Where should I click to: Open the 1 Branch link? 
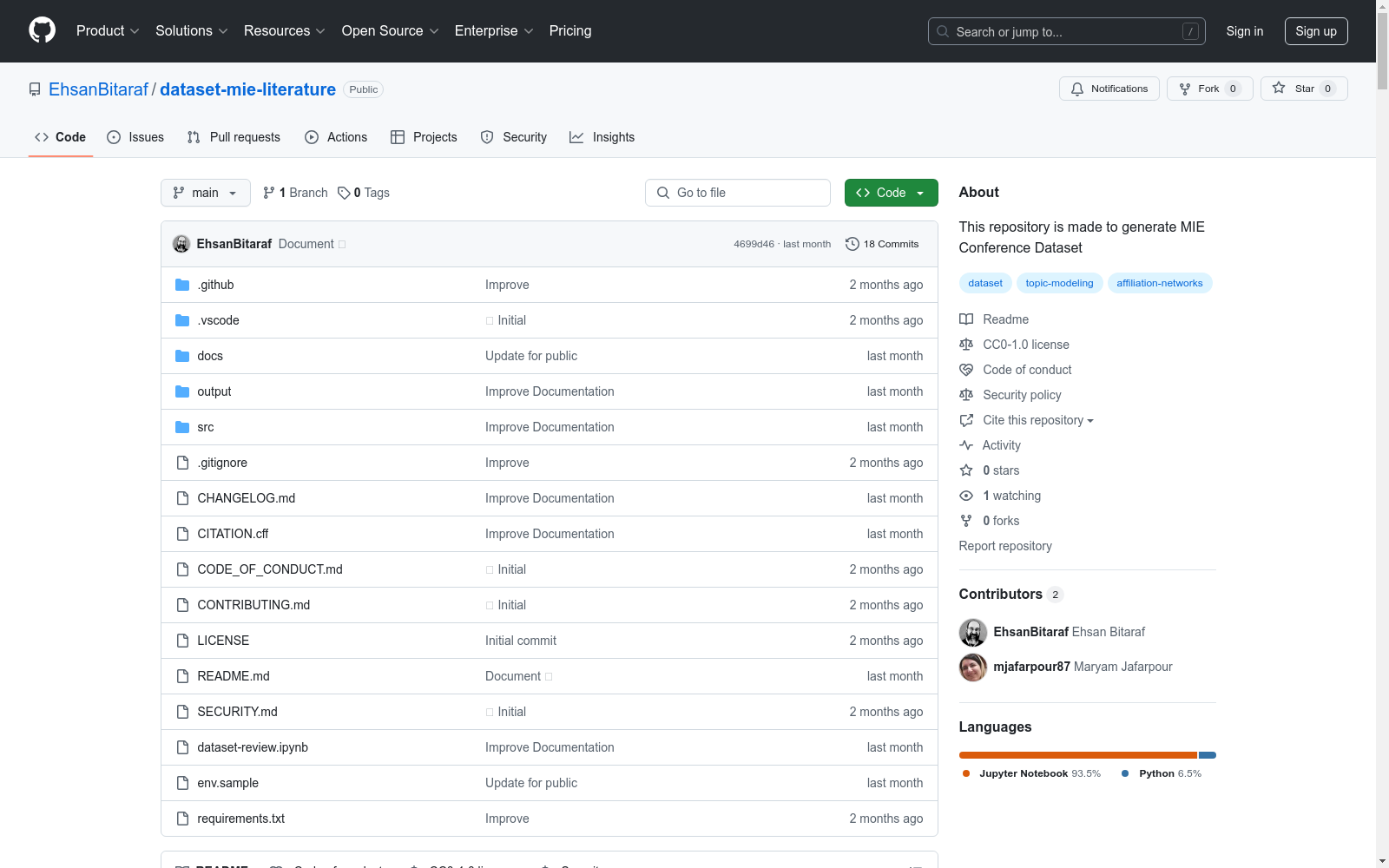click(295, 193)
